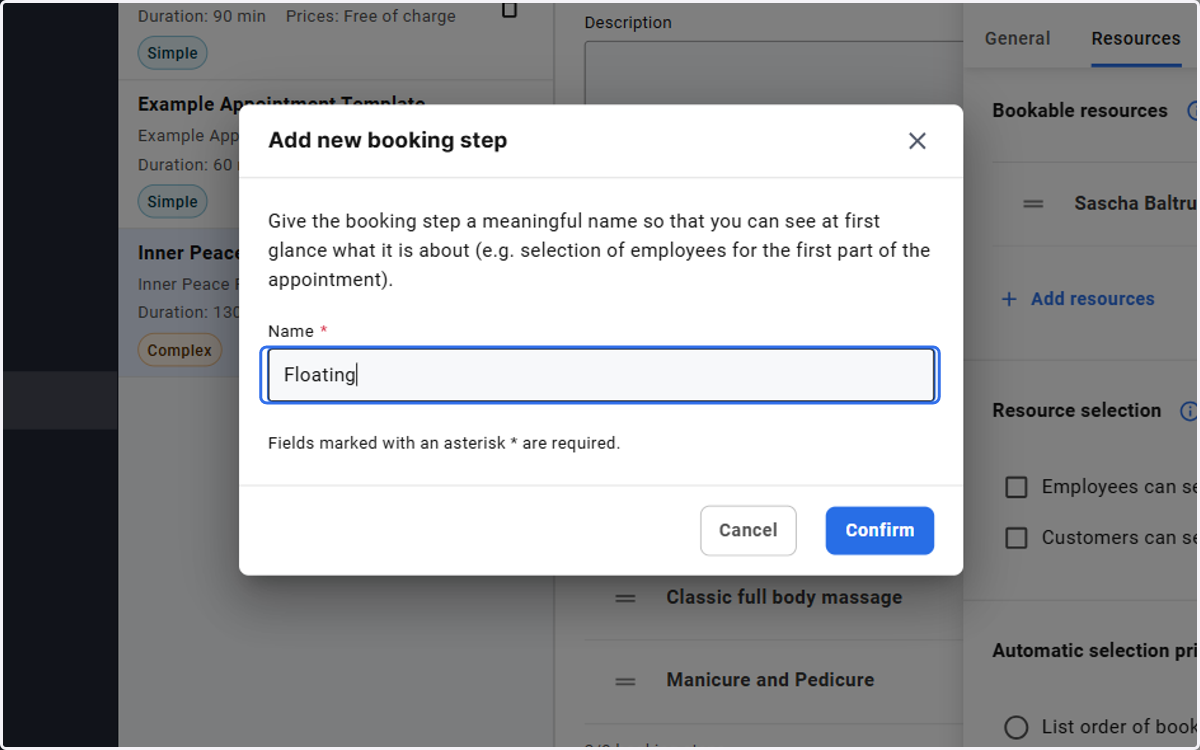Click the Prices: Free of charge text
1200x750 pixels.
click(371, 17)
